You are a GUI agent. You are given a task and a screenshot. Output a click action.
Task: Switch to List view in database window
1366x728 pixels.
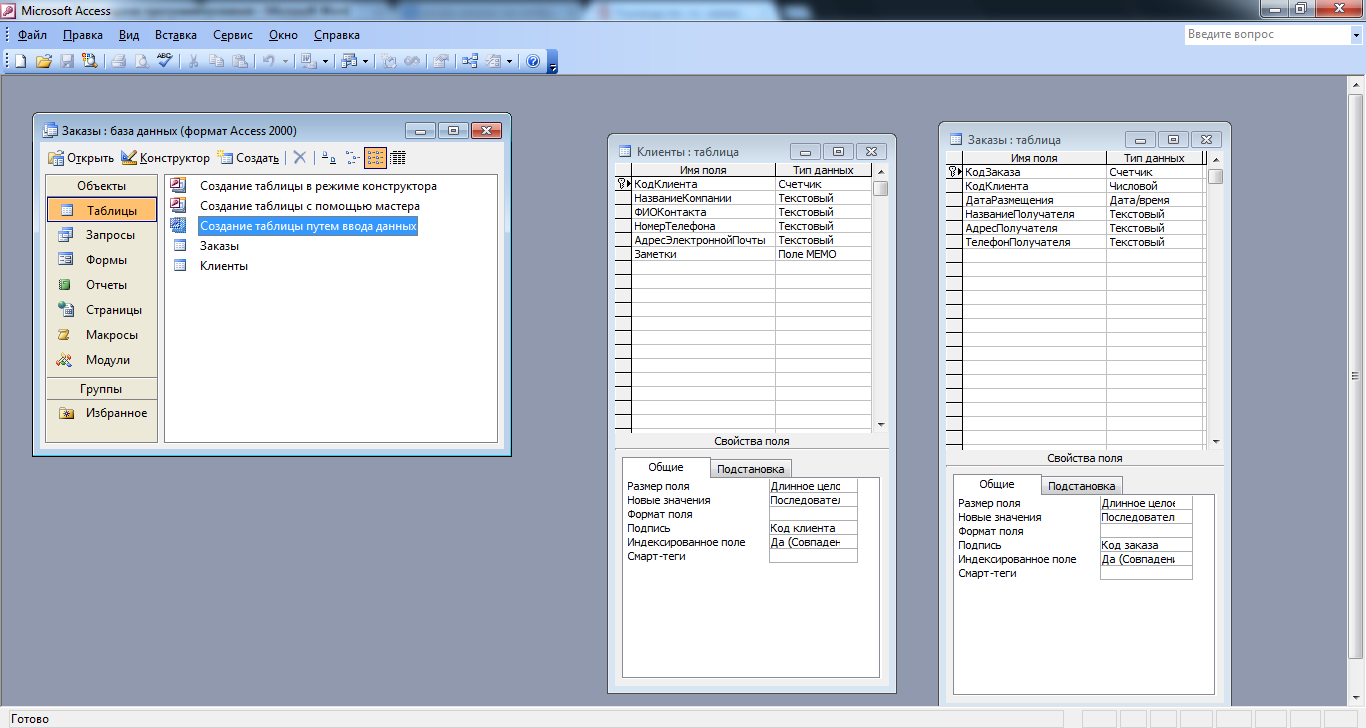375,158
